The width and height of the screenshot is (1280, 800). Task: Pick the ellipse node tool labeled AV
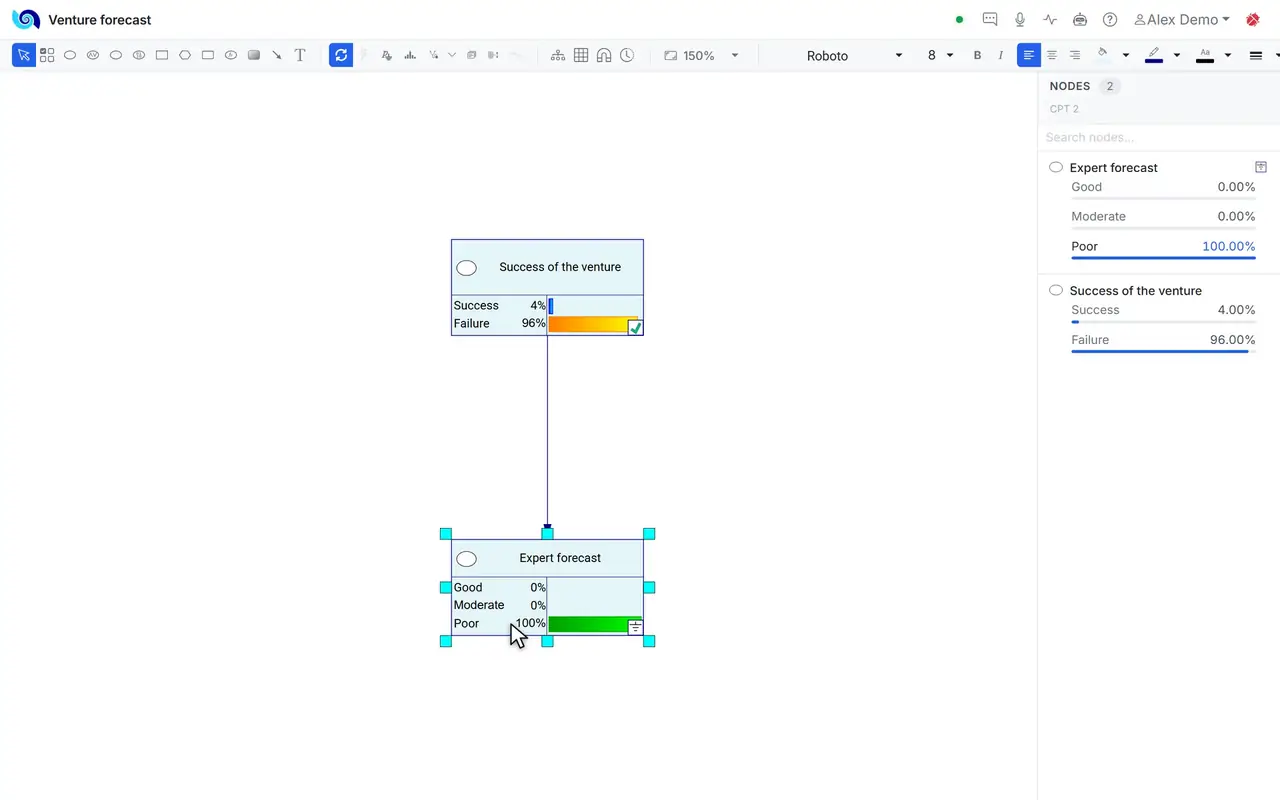point(93,55)
